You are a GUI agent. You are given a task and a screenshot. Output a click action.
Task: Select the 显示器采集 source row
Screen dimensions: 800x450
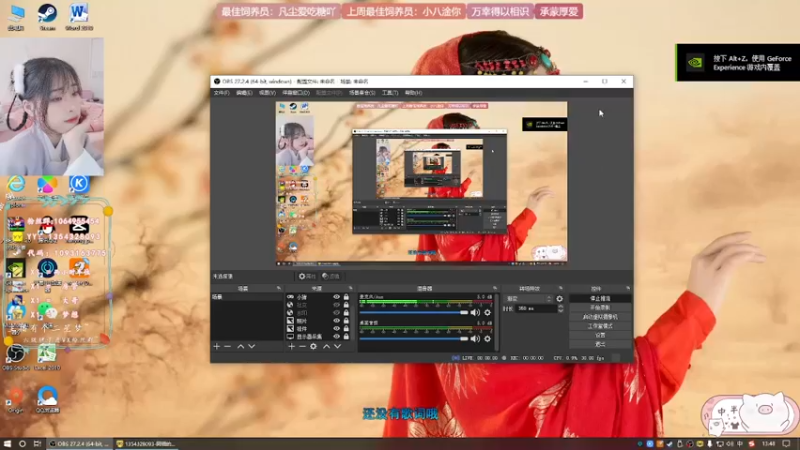(x=318, y=337)
